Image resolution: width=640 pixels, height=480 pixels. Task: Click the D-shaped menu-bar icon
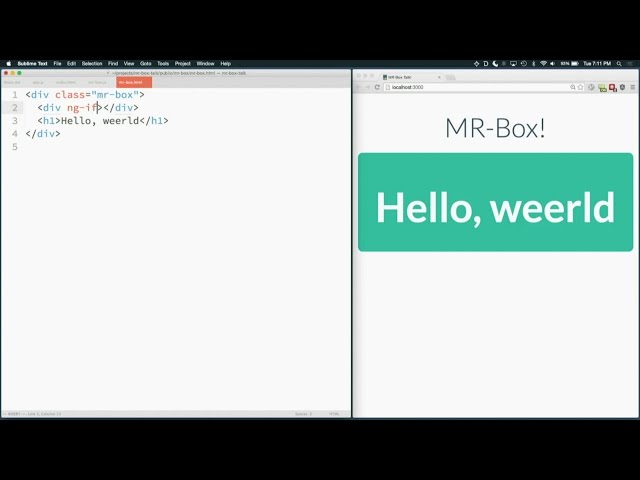coord(486,64)
